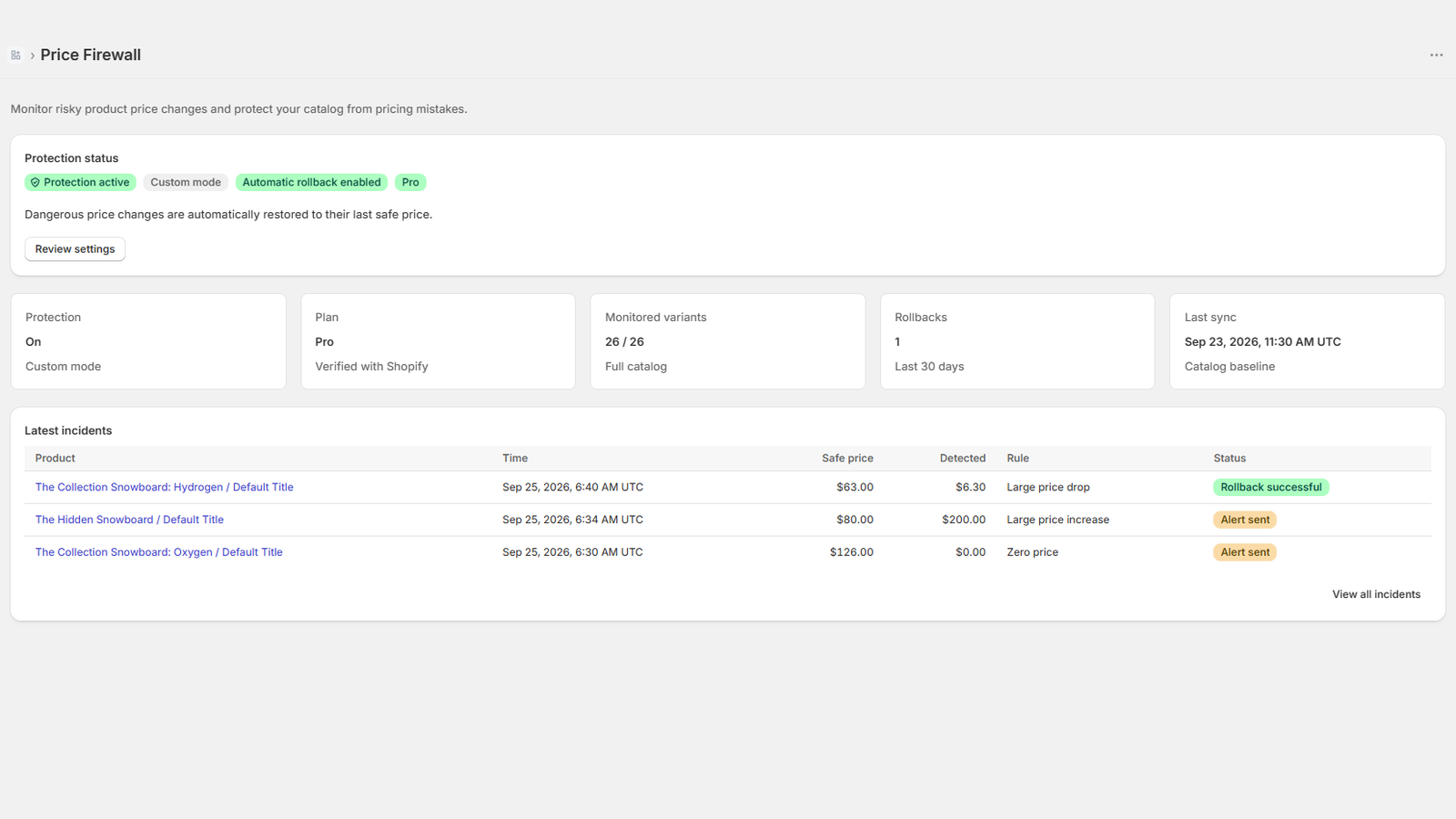1456x819 pixels.
Task: Click the Protection On card value
Action: click(x=34, y=342)
